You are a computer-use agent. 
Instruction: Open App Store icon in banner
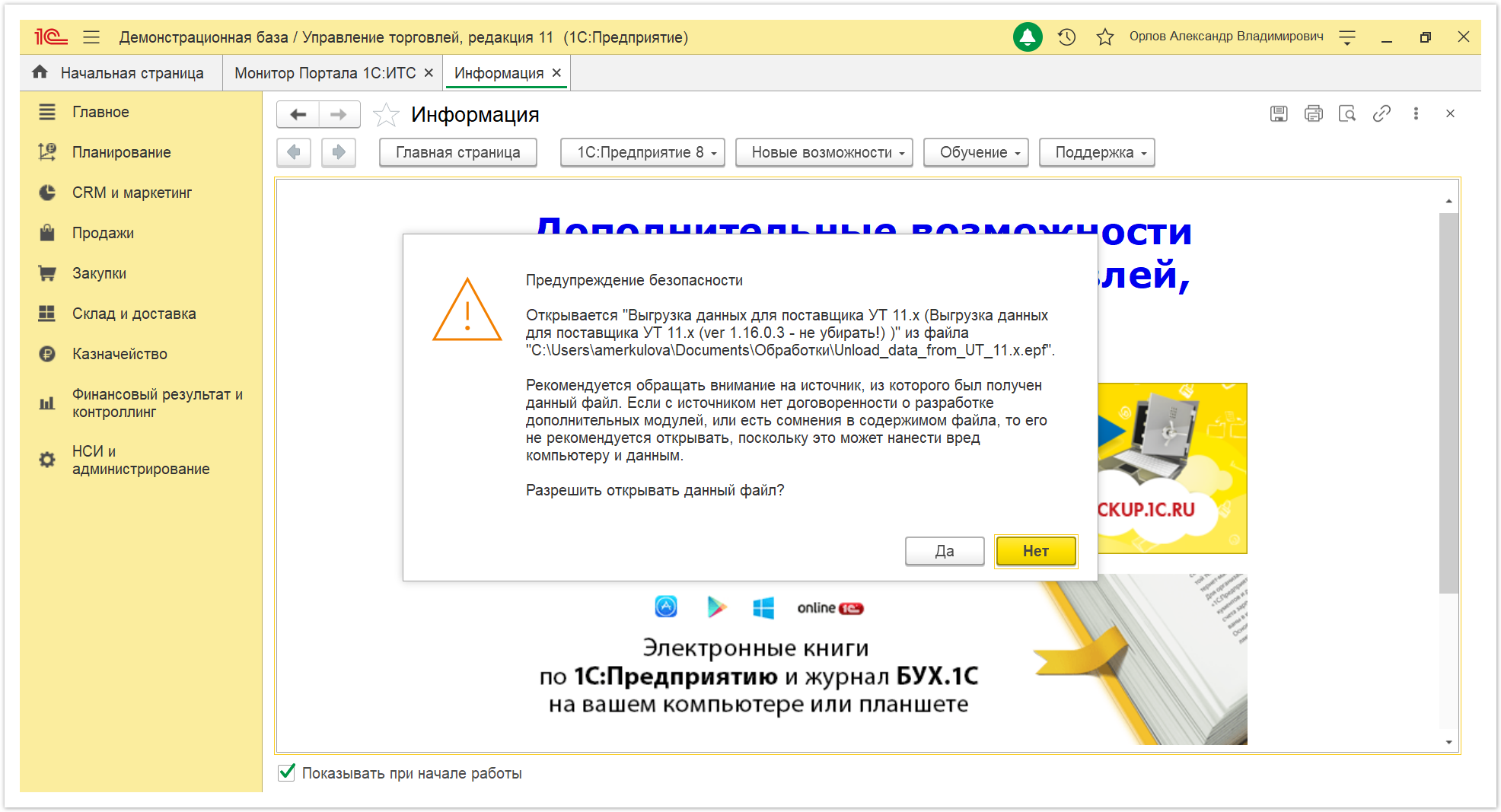tap(666, 607)
